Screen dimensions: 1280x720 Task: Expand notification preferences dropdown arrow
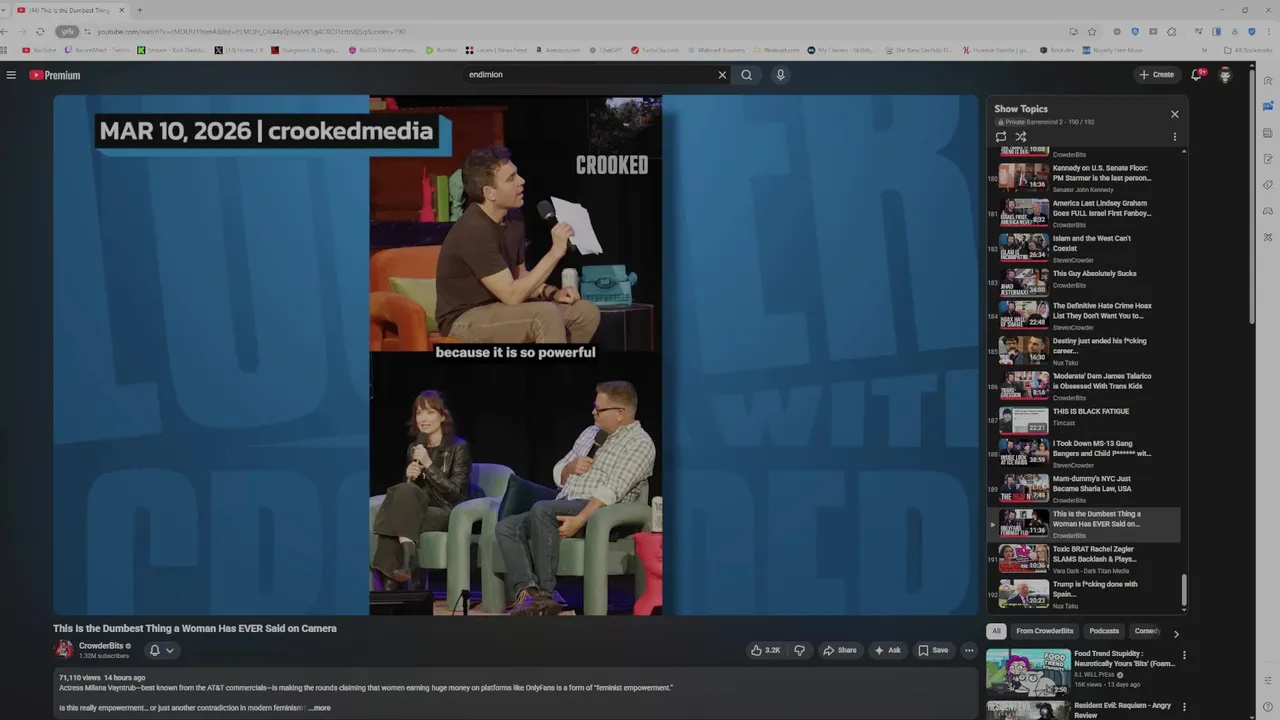click(x=170, y=650)
